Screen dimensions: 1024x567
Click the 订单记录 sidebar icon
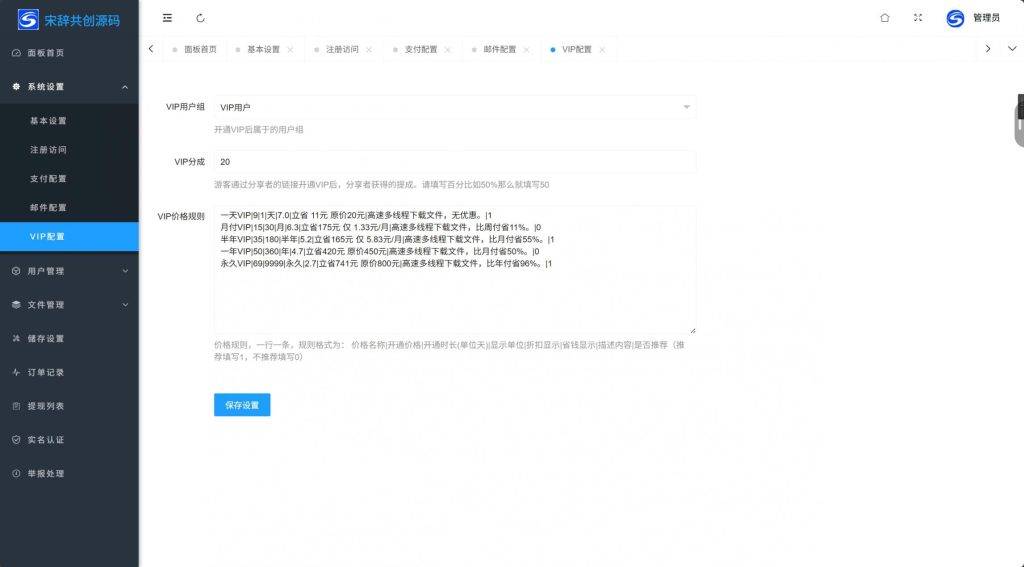pos(16,372)
